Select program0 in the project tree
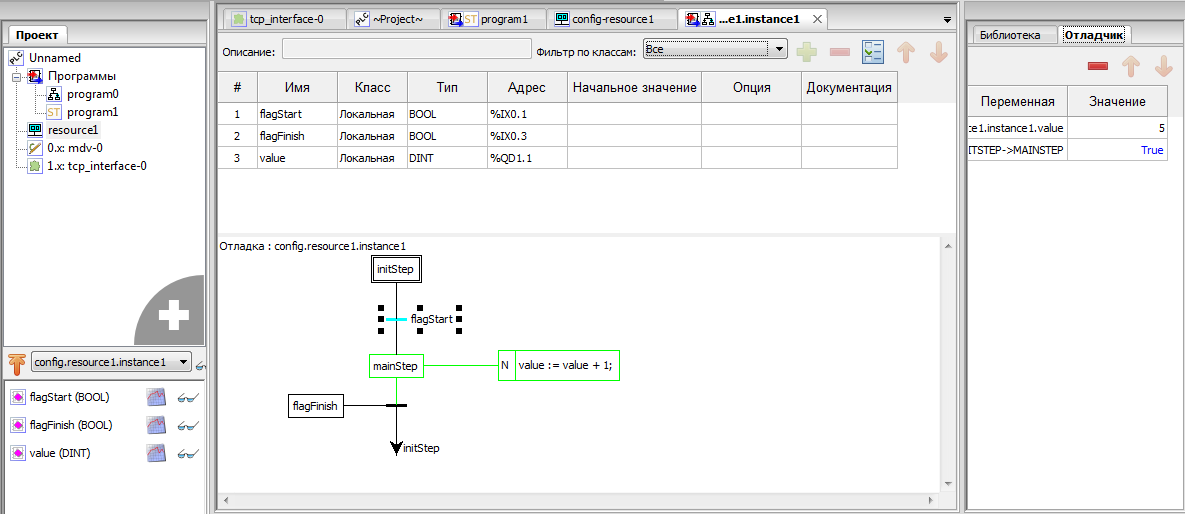 (92, 94)
